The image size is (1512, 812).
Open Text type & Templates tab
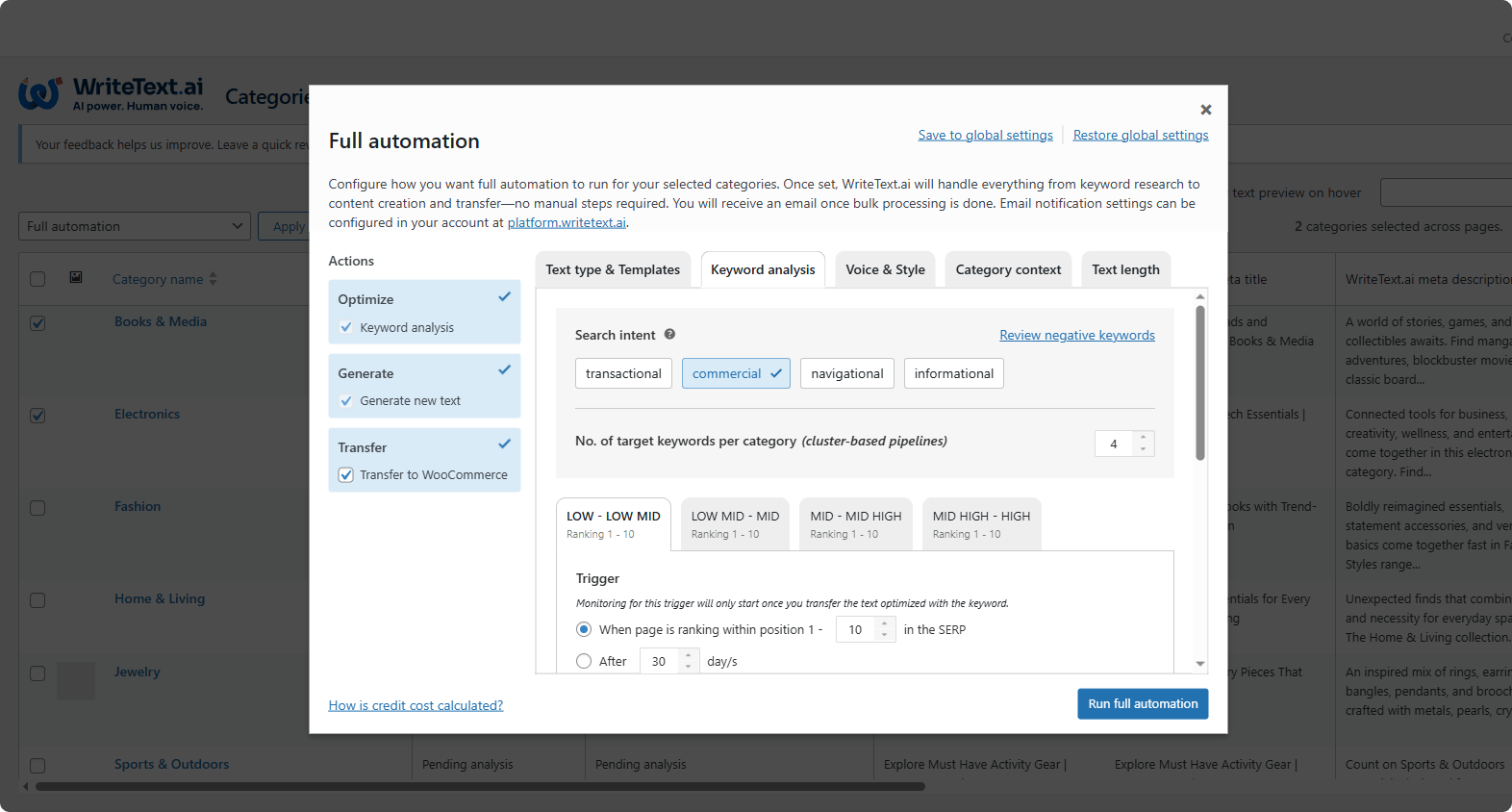click(x=613, y=269)
